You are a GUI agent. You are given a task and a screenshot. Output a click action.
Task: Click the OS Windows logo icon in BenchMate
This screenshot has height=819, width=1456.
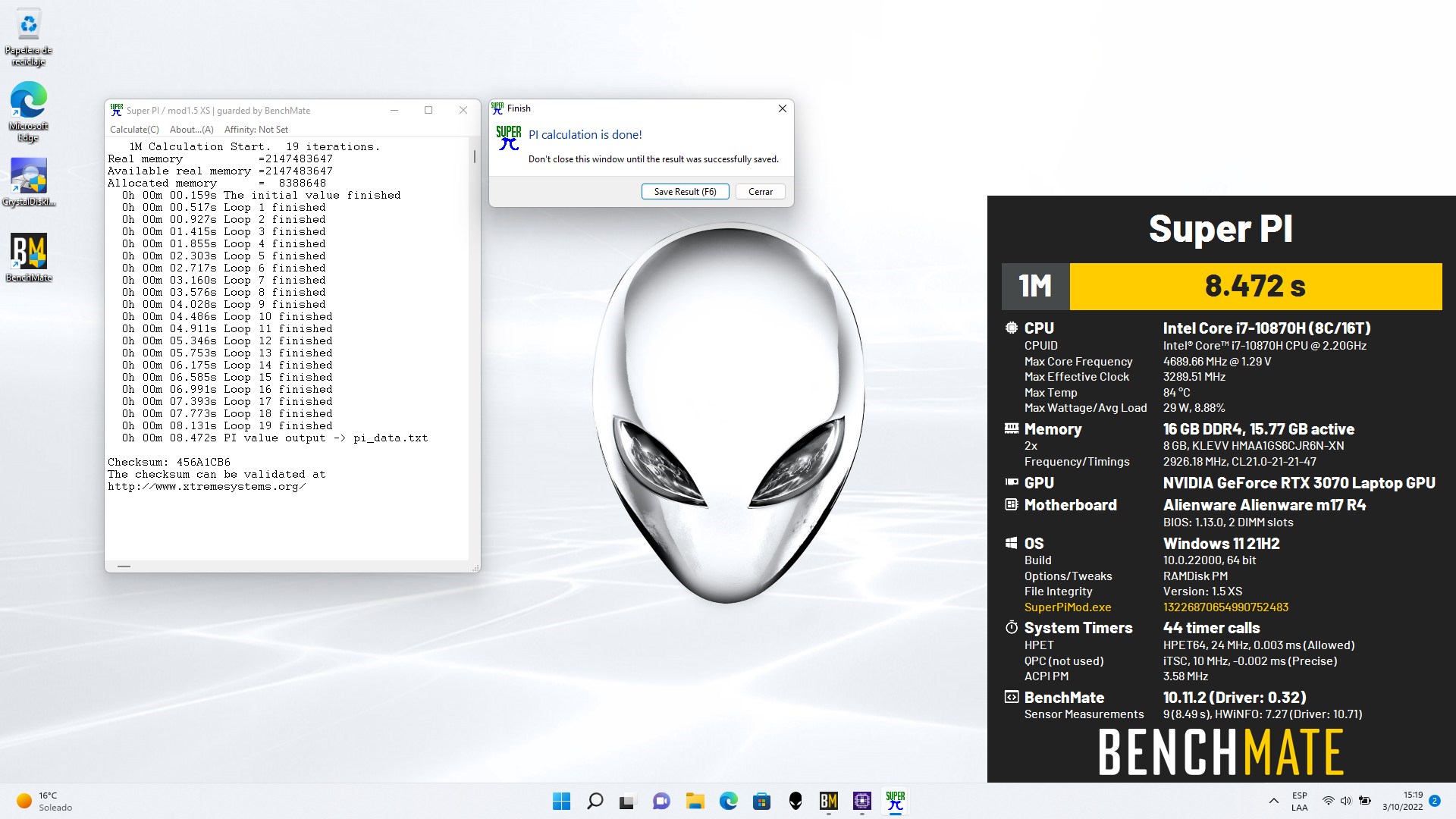[x=1011, y=543]
